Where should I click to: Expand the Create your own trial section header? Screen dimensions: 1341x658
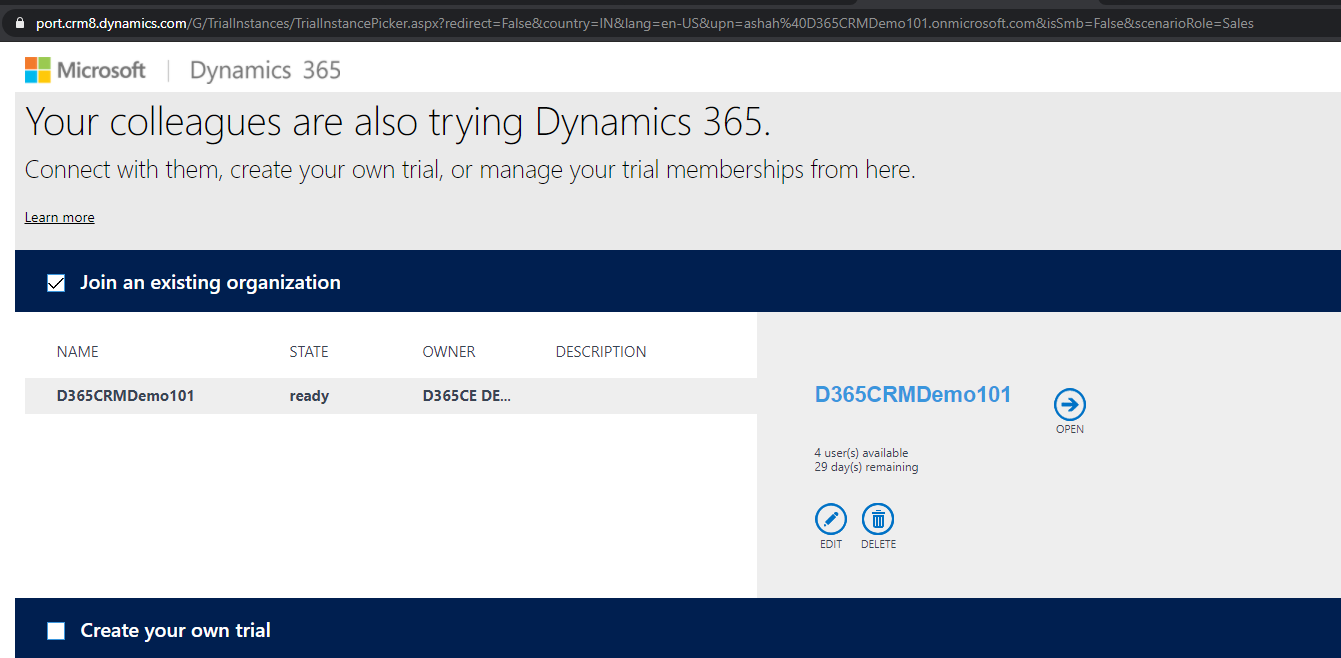[678, 628]
